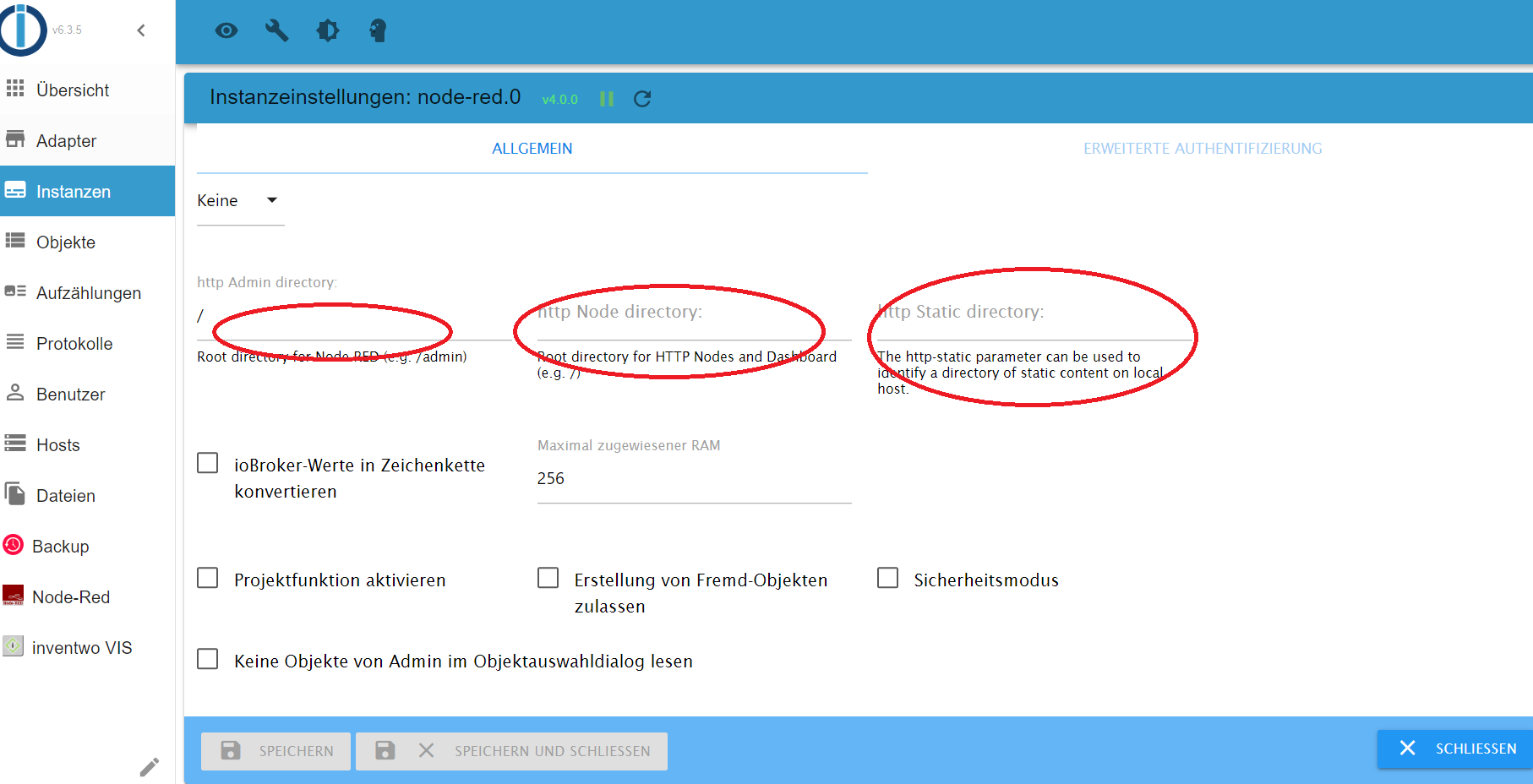Toggle the theme brightness icon
Screen dimensions: 1533x784
point(328,30)
